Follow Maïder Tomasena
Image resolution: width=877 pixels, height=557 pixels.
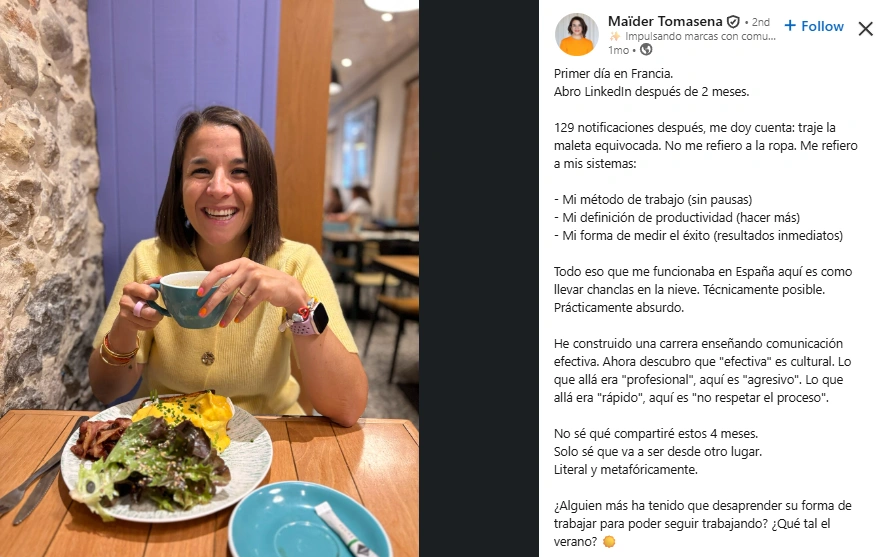point(814,26)
